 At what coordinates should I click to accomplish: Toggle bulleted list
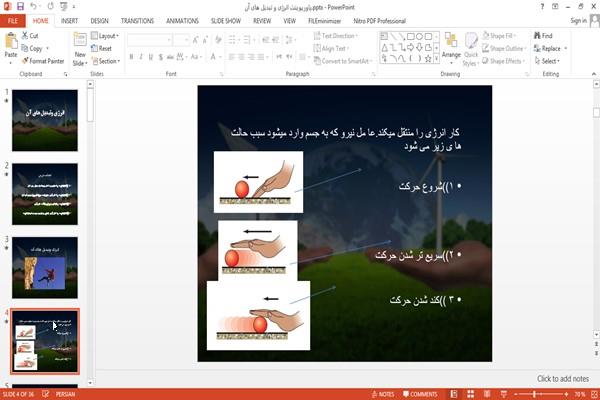coord(234,39)
